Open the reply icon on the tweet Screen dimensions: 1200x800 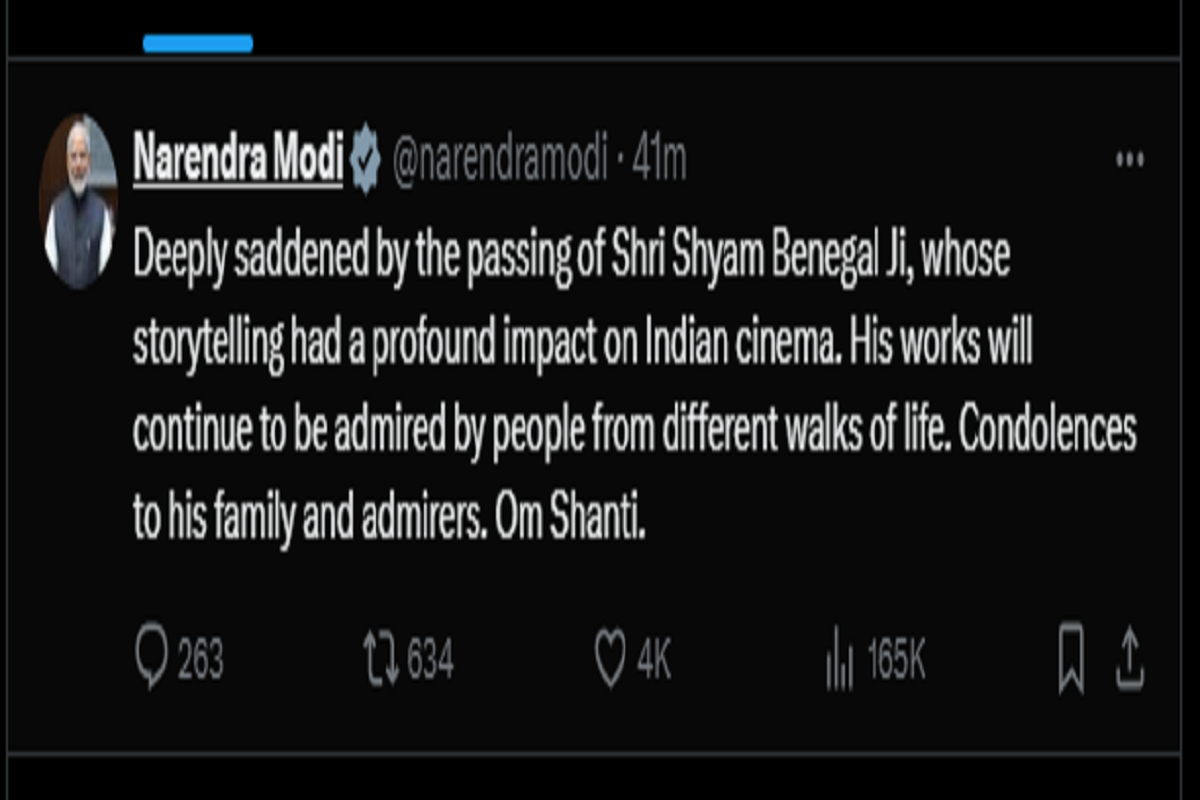[151, 661]
